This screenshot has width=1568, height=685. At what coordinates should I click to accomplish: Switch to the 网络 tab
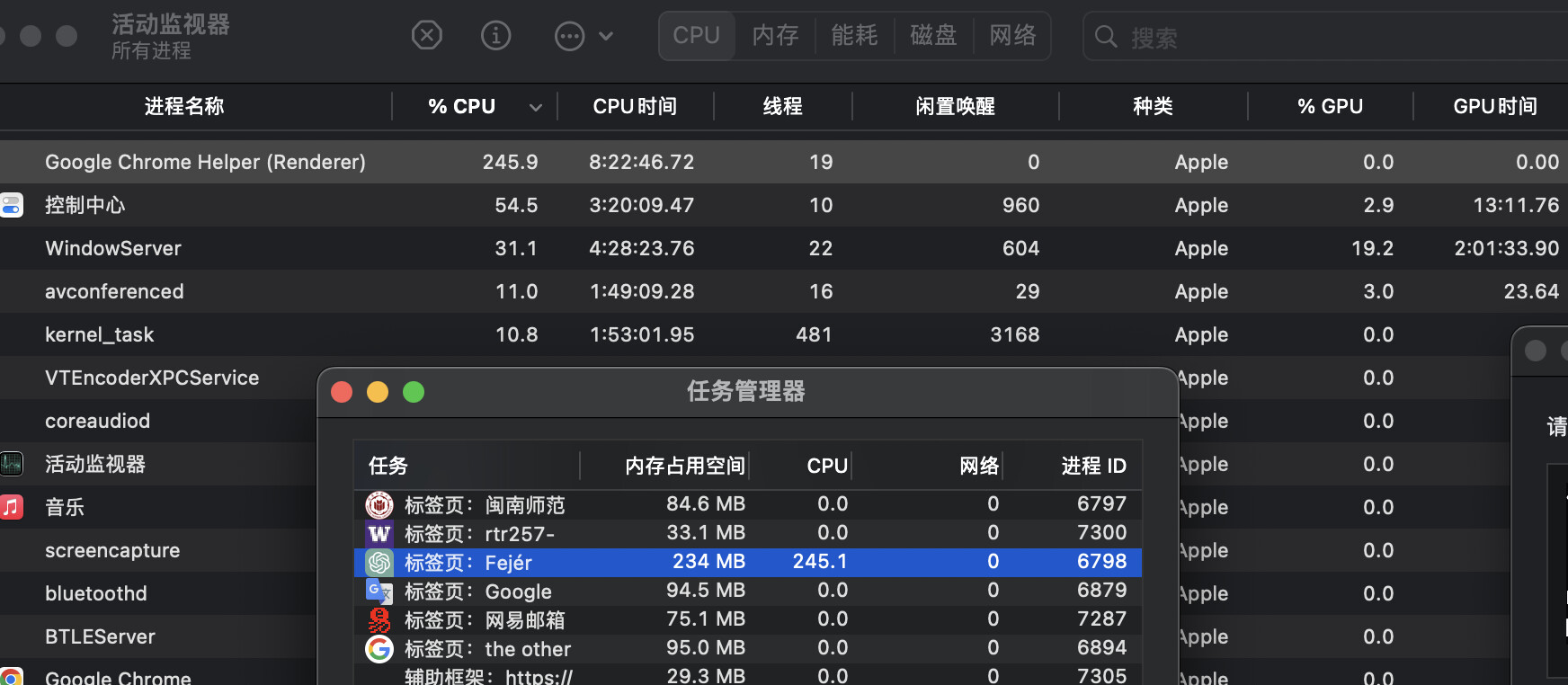pyautogui.click(x=1012, y=36)
